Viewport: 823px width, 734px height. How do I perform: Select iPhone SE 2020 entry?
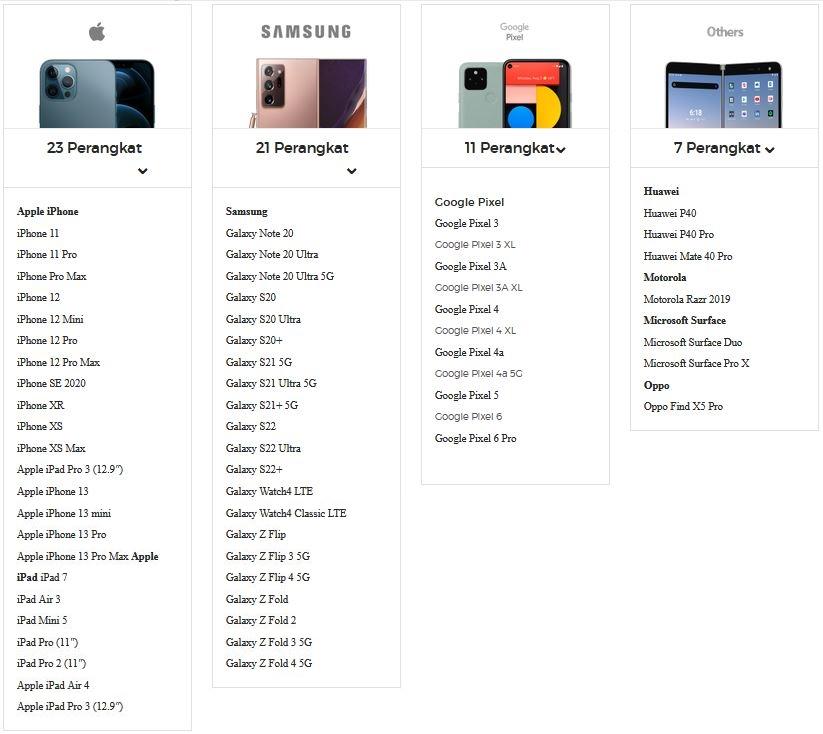(51, 384)
